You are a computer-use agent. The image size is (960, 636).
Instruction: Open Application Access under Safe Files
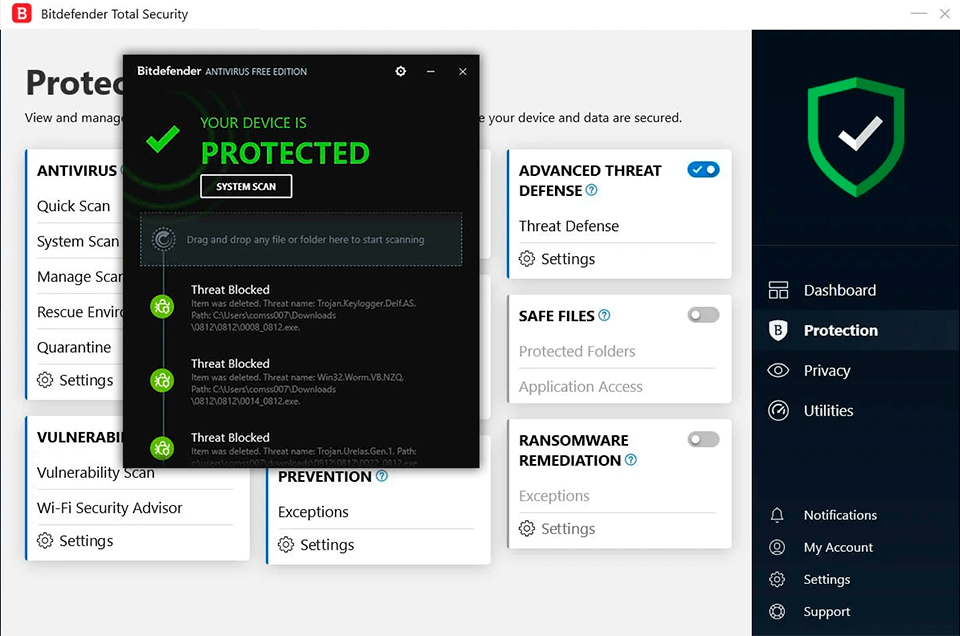(x=581, y=387)
